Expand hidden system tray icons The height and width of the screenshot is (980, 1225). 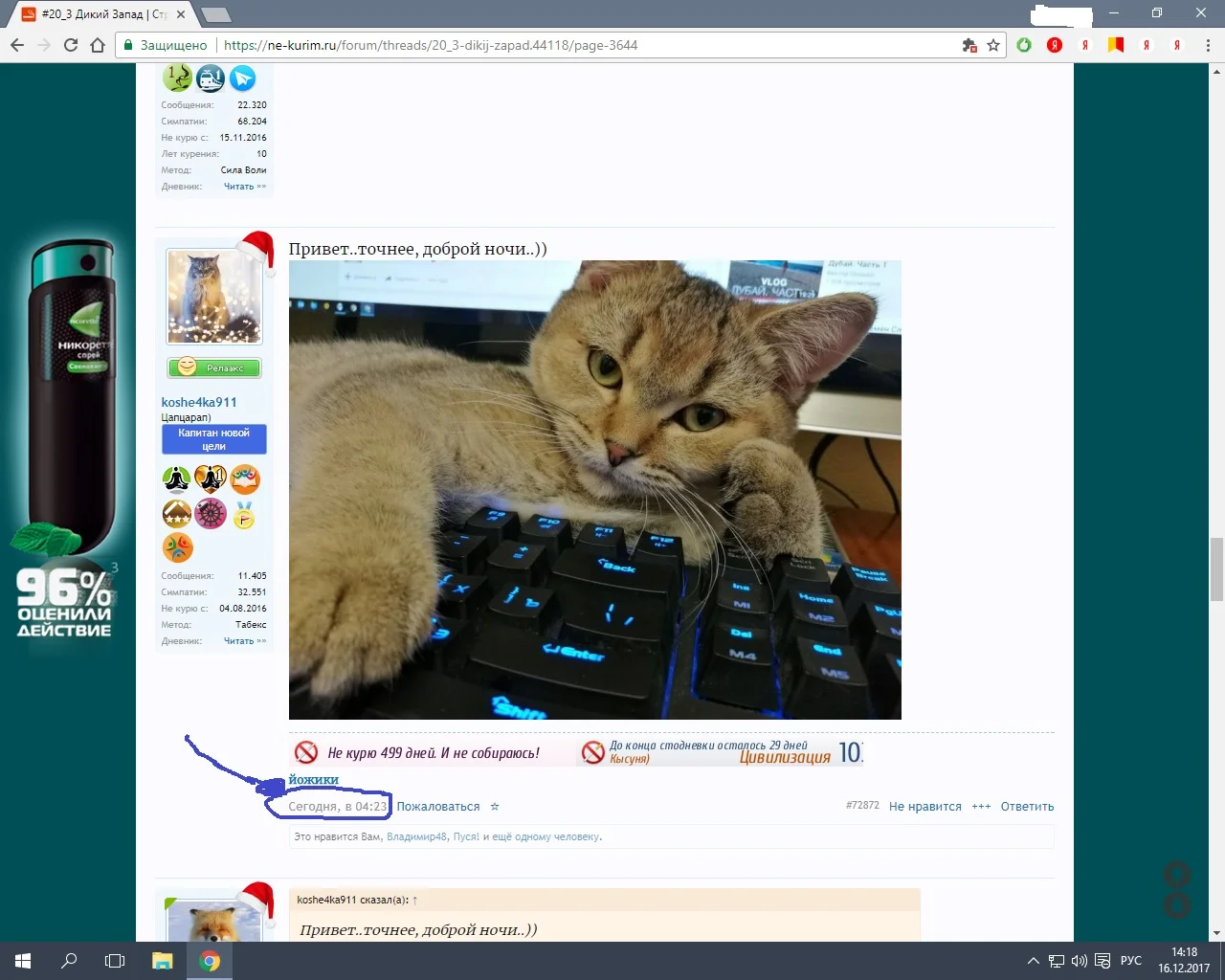click(1034, 961)
